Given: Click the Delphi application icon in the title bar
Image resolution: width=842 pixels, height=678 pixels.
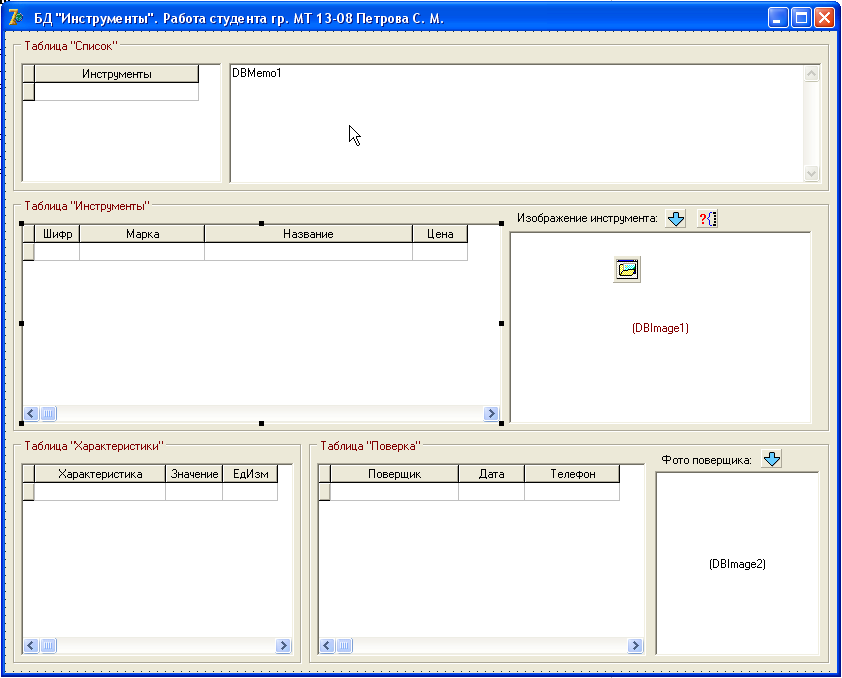Looking at the screenshot, I should click(x=16, y=17).
